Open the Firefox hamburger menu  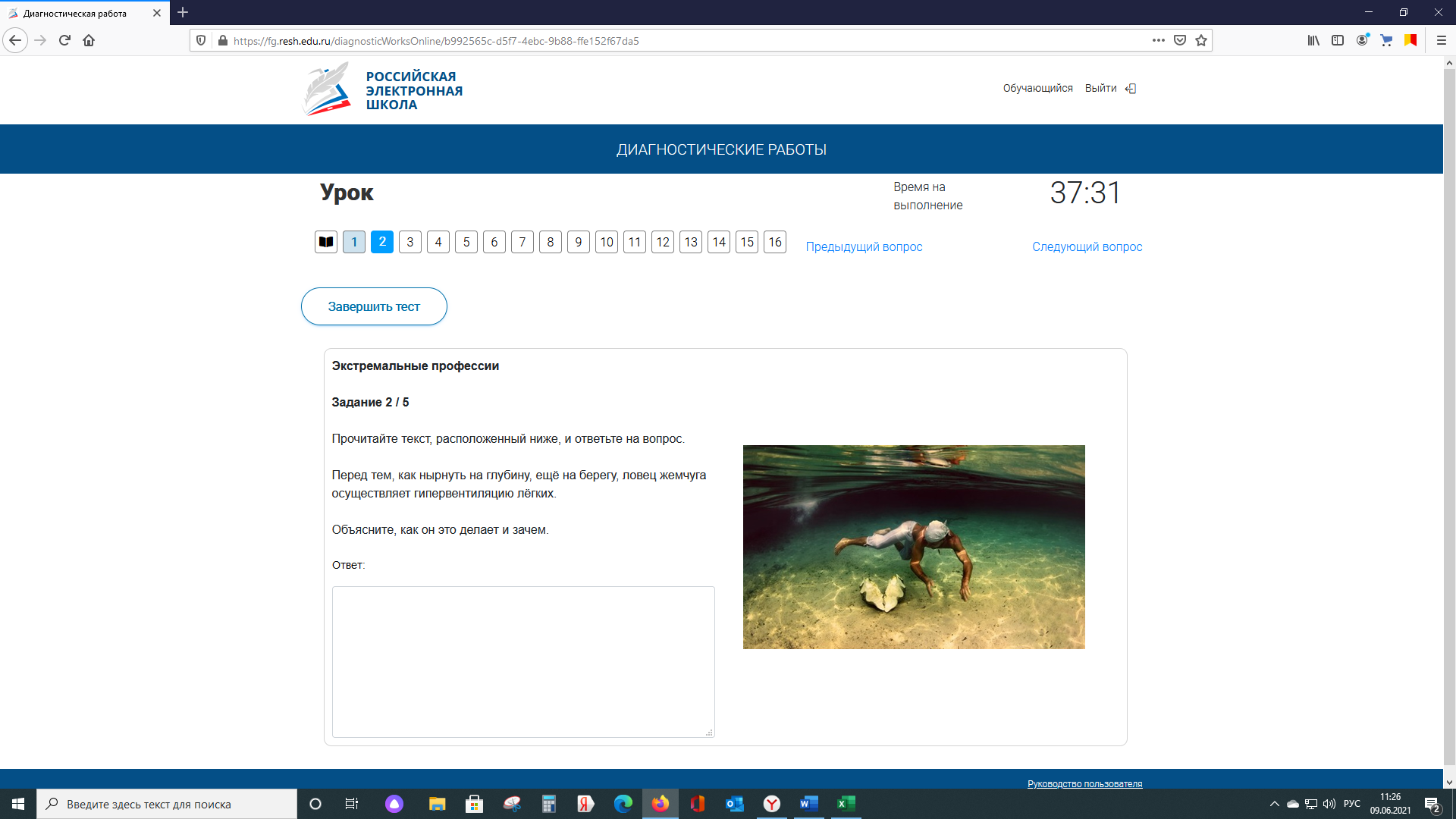point(1442,40)
